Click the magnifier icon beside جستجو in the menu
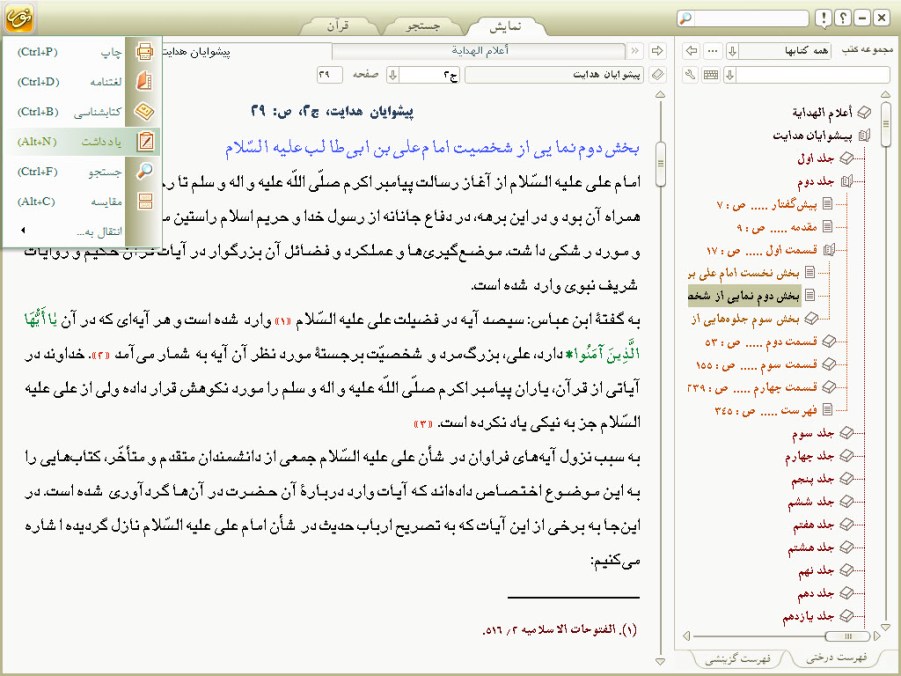The image size is (901, 676). click(145, 171)
